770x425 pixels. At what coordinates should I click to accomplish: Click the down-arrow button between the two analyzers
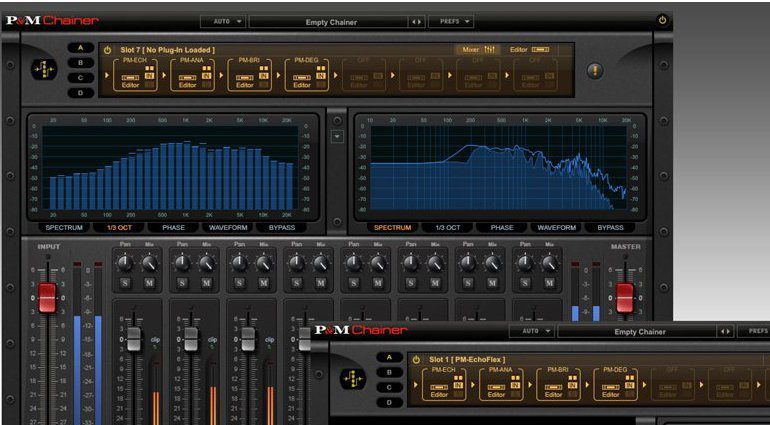337,136
